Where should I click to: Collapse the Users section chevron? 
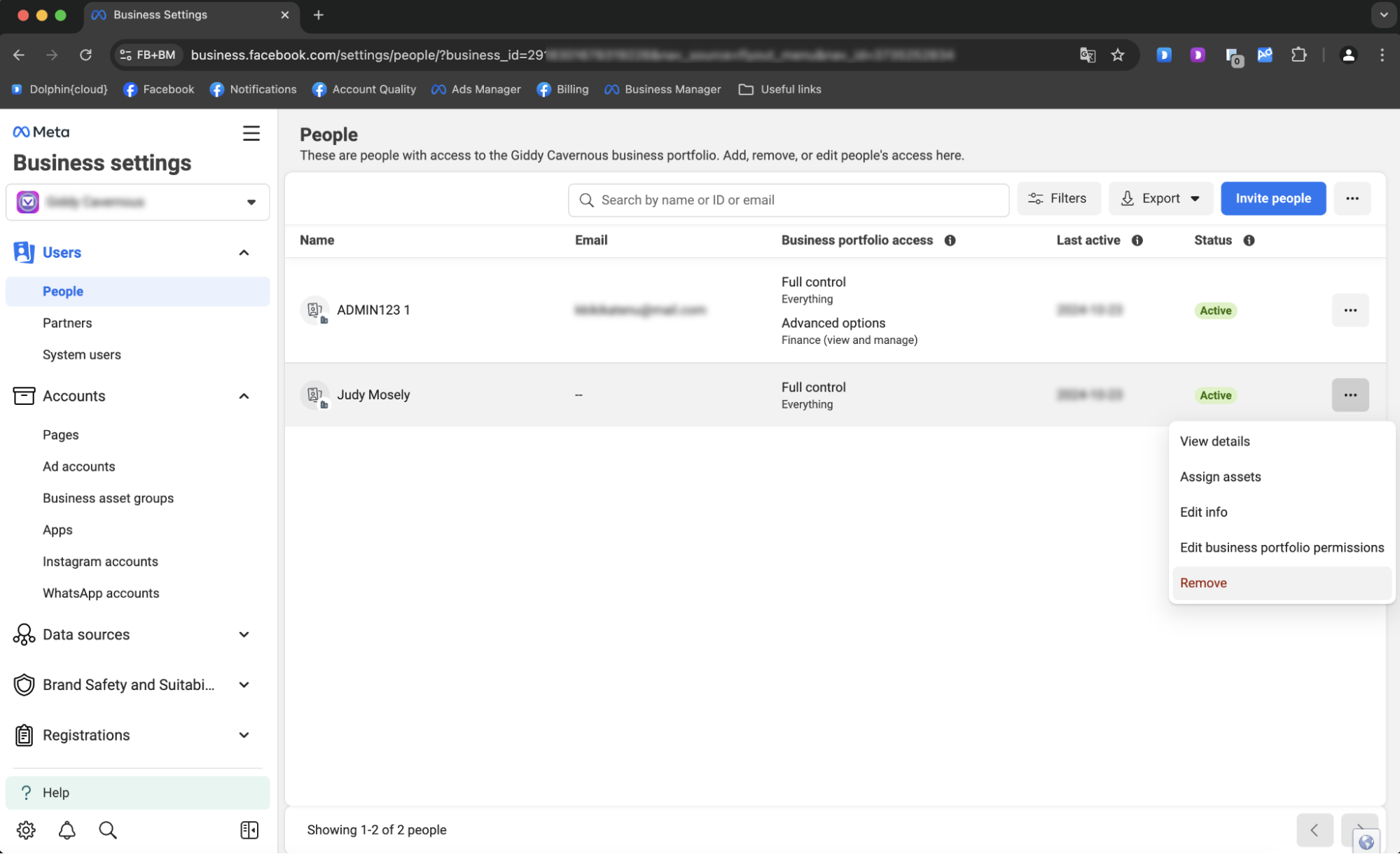pos(244,253)
